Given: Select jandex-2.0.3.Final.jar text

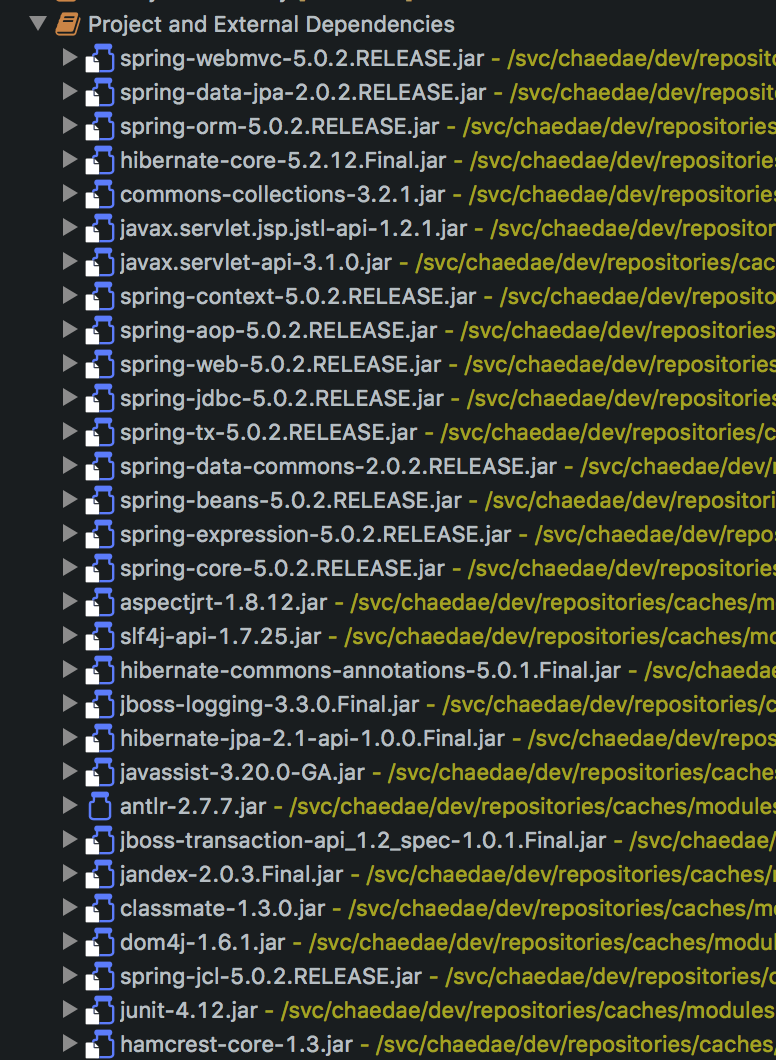Looking at the screenshot, I should tap(232, 874).
